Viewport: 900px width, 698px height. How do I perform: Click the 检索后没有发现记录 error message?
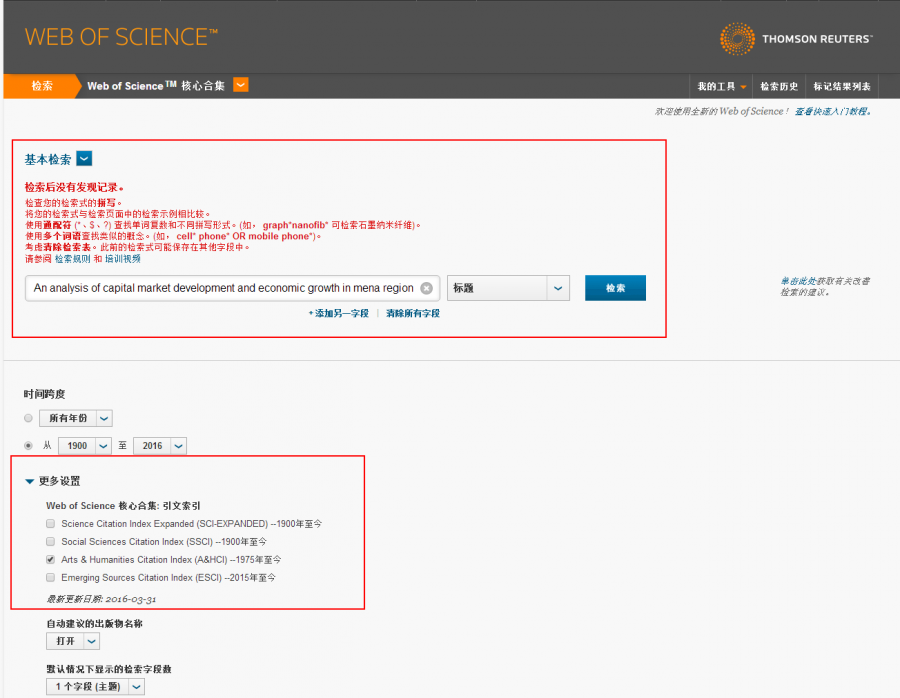73,187
